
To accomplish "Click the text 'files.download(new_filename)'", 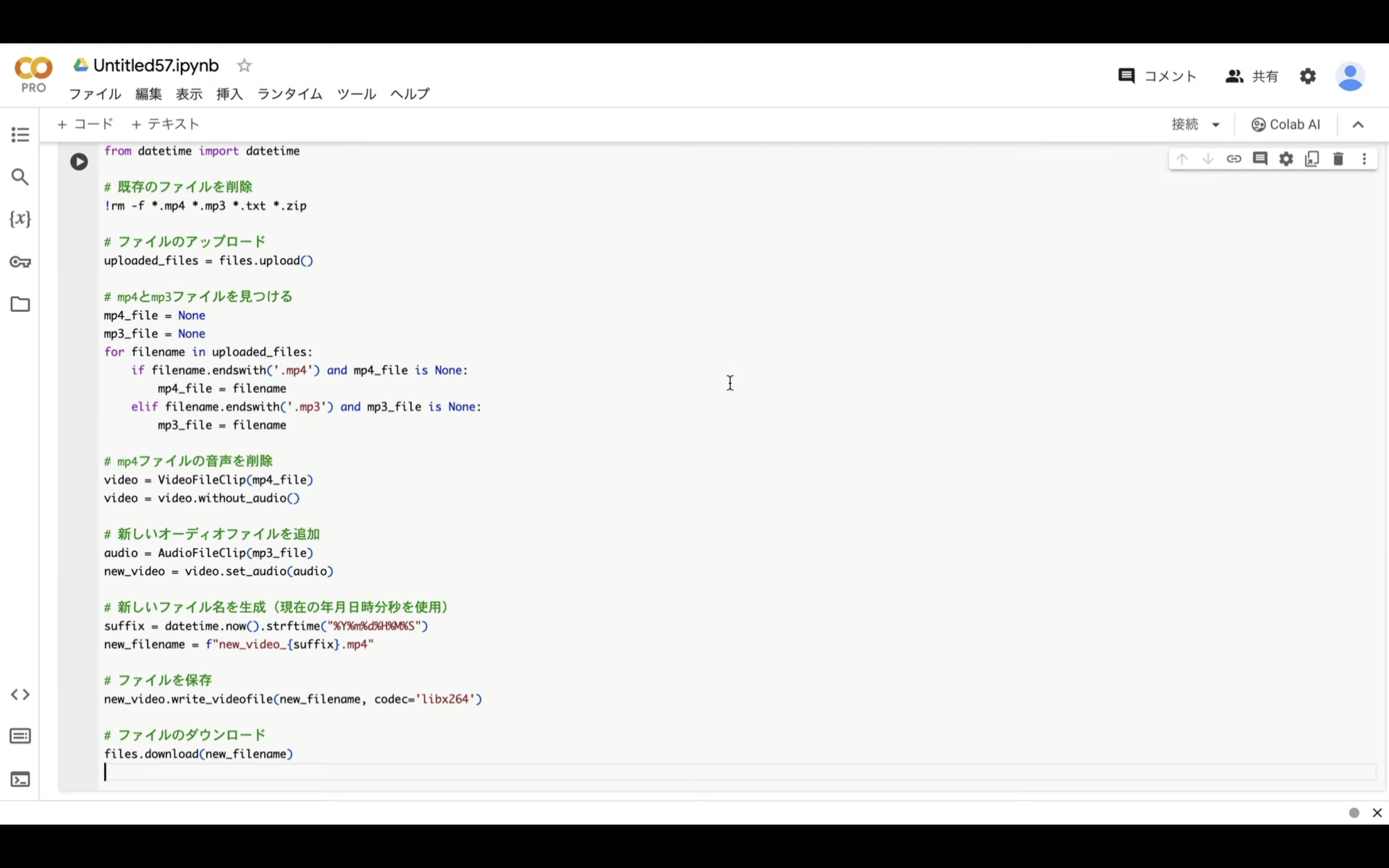I will click(199, 754).
